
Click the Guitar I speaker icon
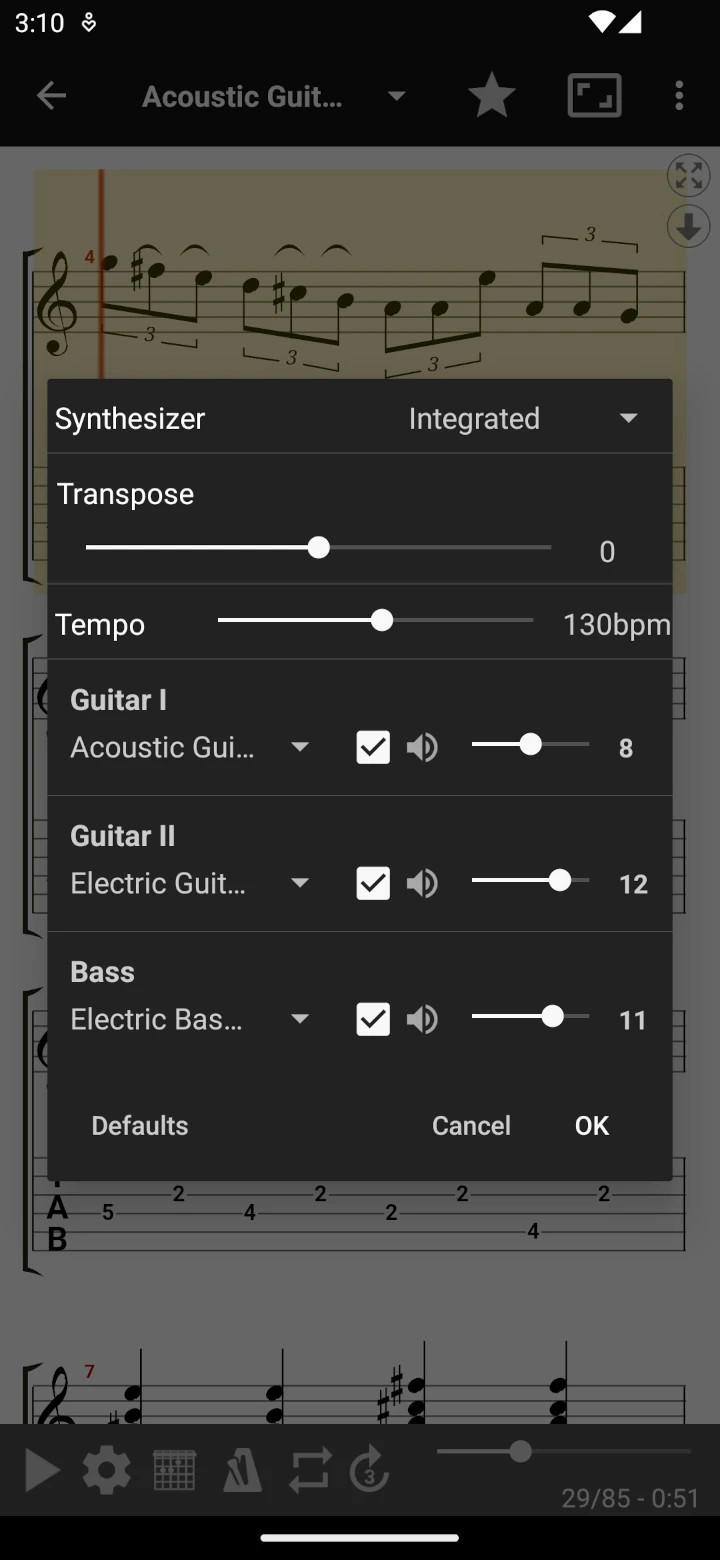422,747
